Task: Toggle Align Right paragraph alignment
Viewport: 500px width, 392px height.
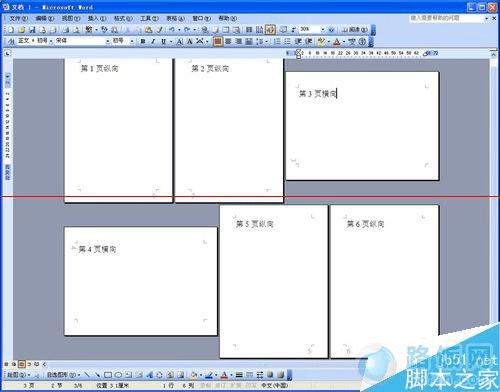Action: tap(239, 41)
